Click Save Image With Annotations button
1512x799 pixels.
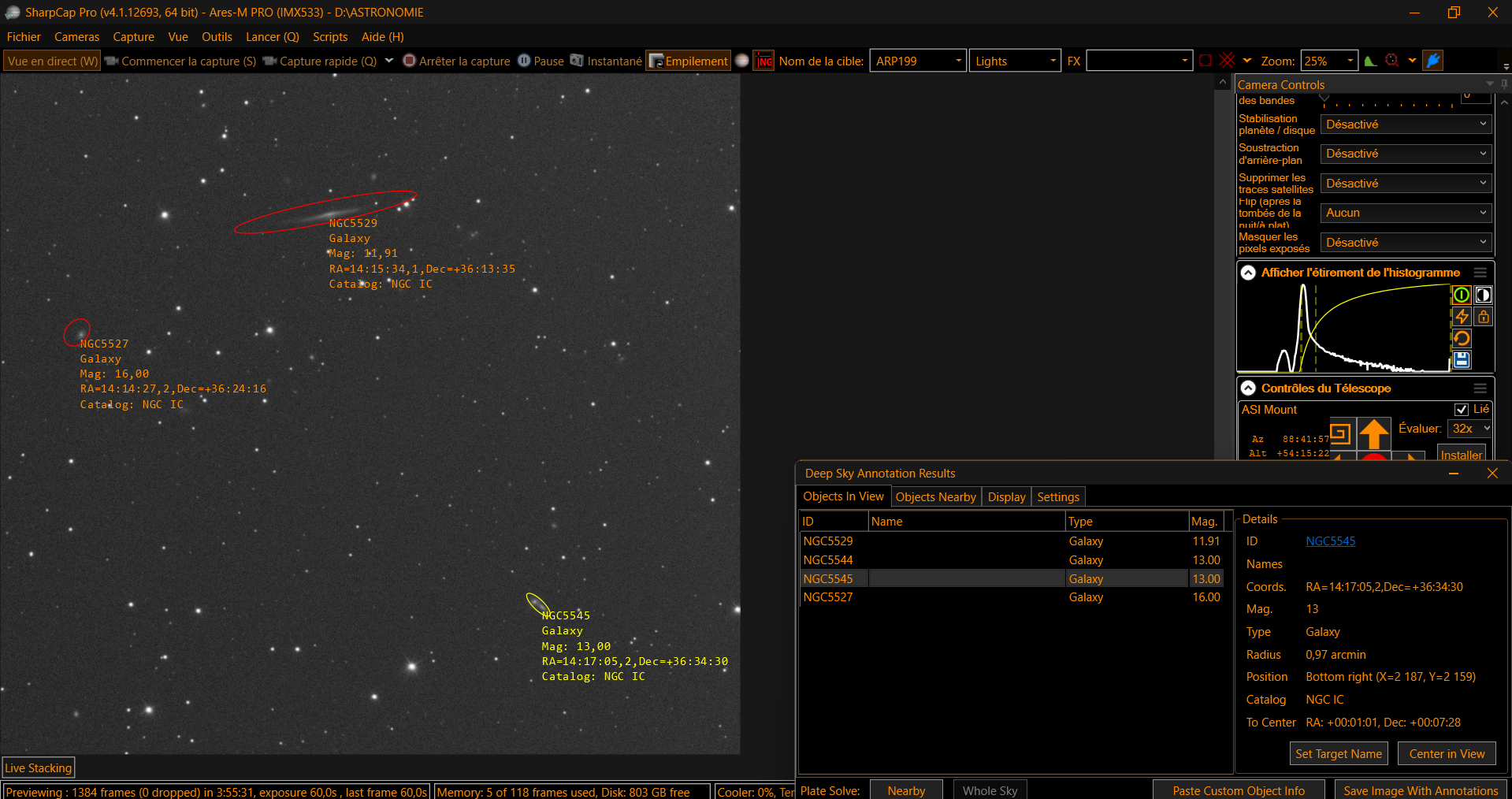point(1421,790)
